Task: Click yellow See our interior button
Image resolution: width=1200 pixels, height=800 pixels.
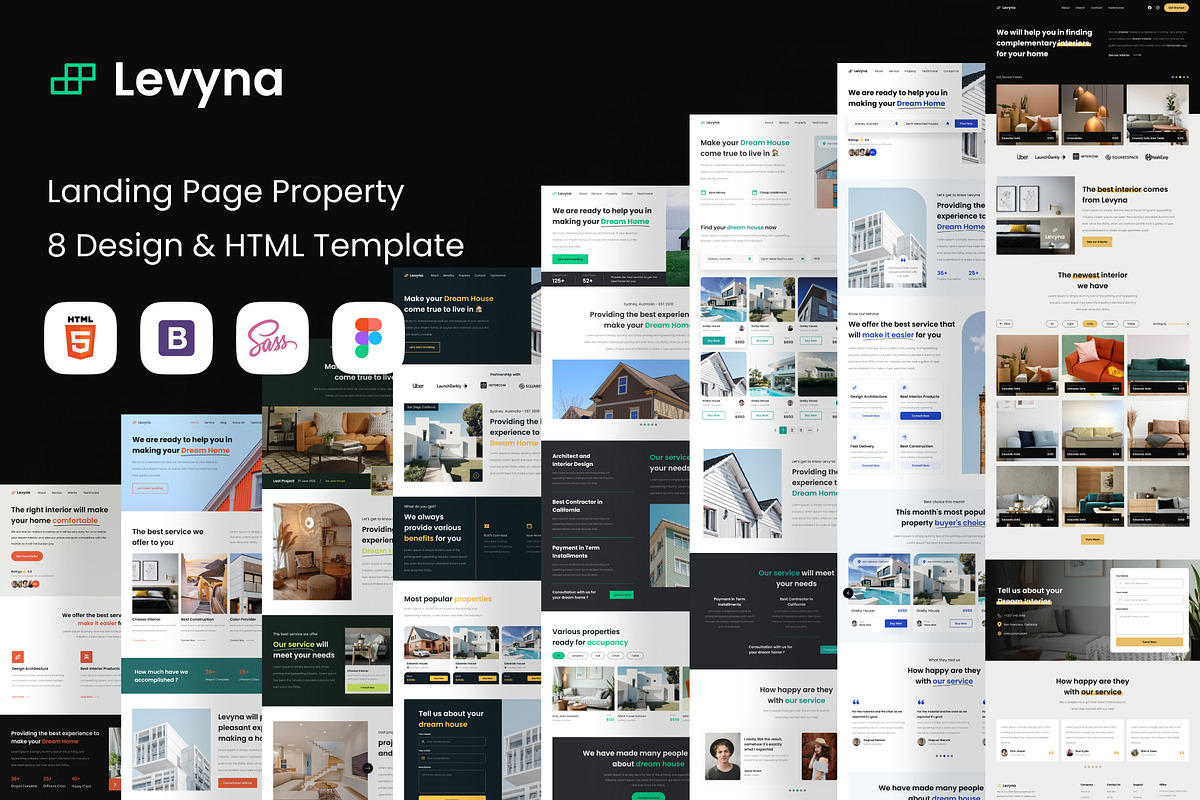Action: [1097, 242]
